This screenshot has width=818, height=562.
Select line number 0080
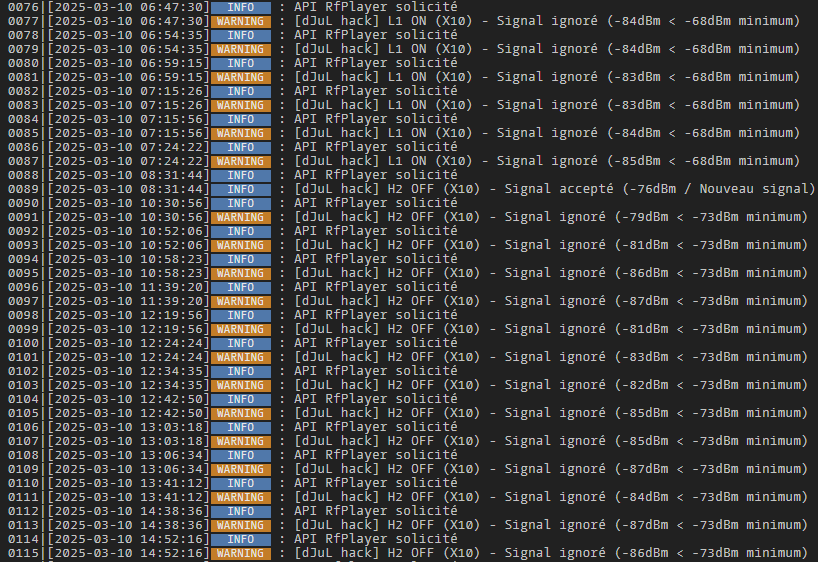click(x=23, y=63)
